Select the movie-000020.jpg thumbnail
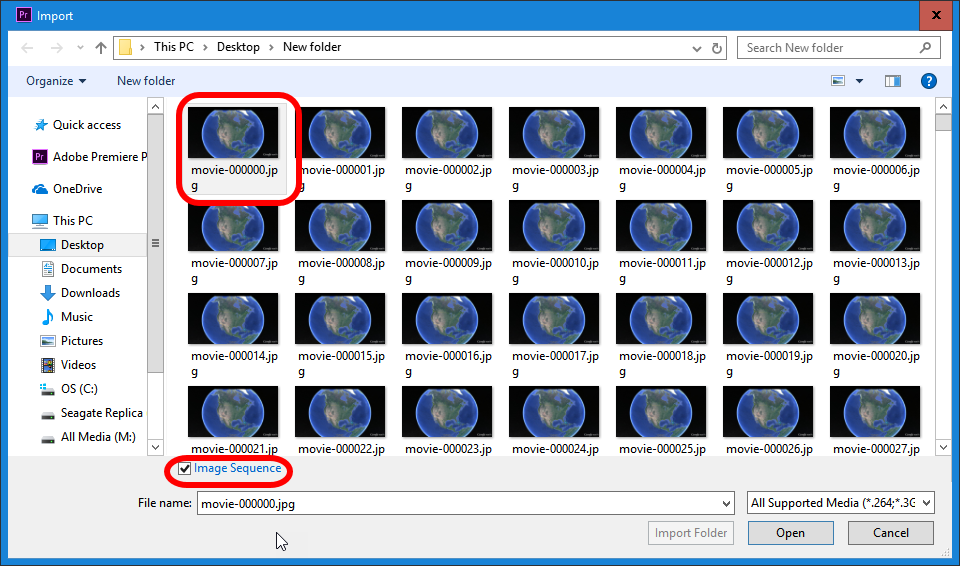 click(x=875, y=319)
